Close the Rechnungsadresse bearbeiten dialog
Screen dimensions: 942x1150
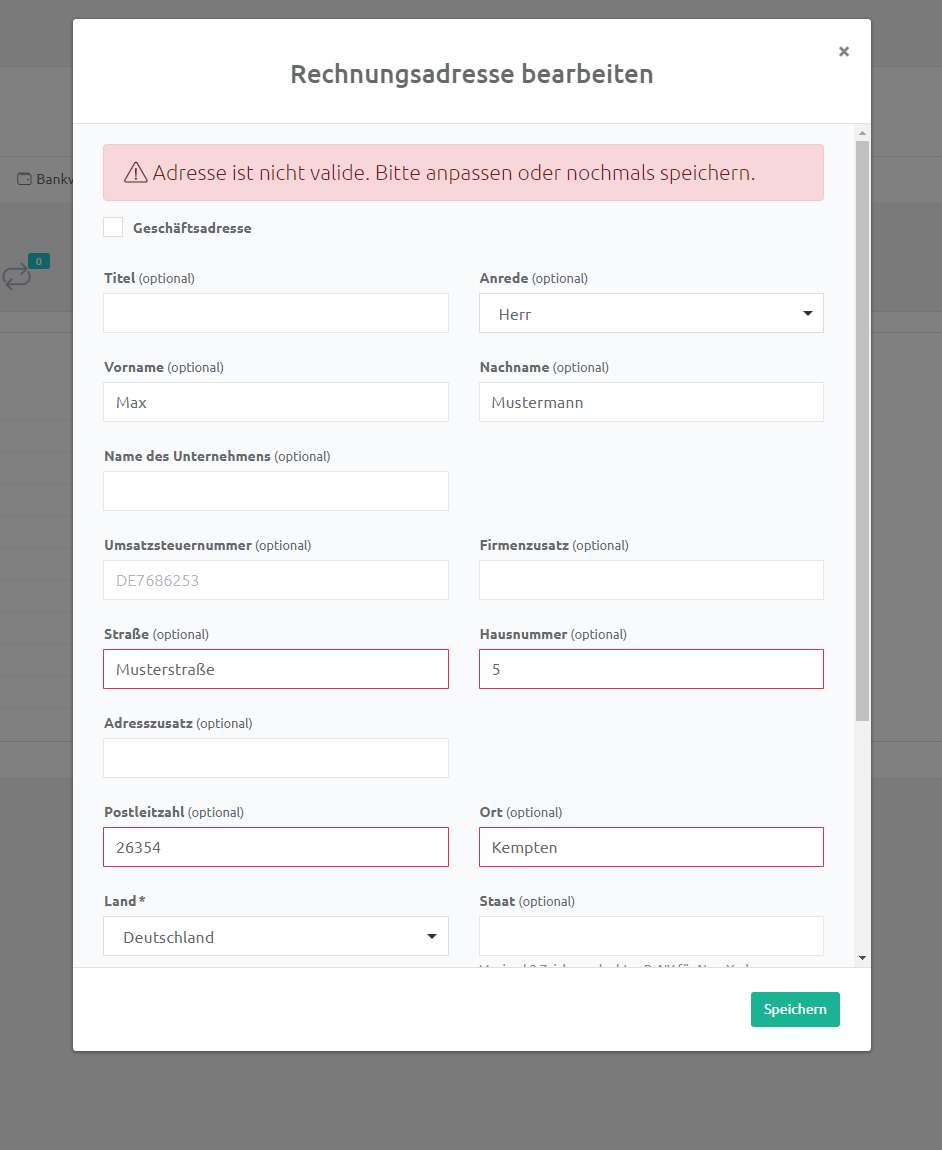click(844, 51)
